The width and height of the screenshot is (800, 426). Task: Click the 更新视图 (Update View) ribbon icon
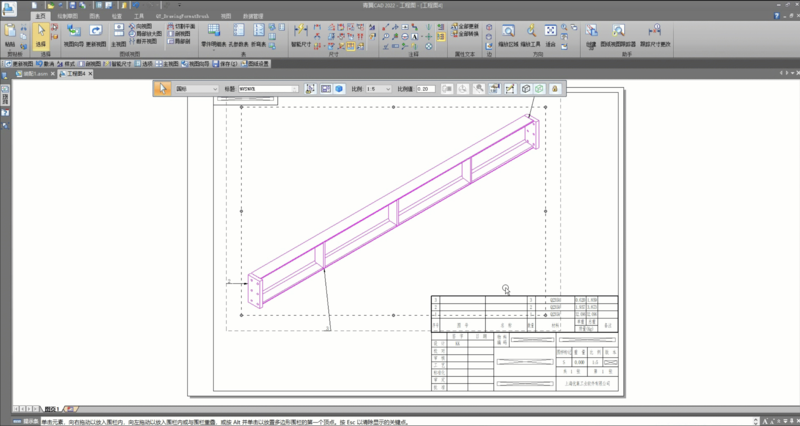pos(97,37)
